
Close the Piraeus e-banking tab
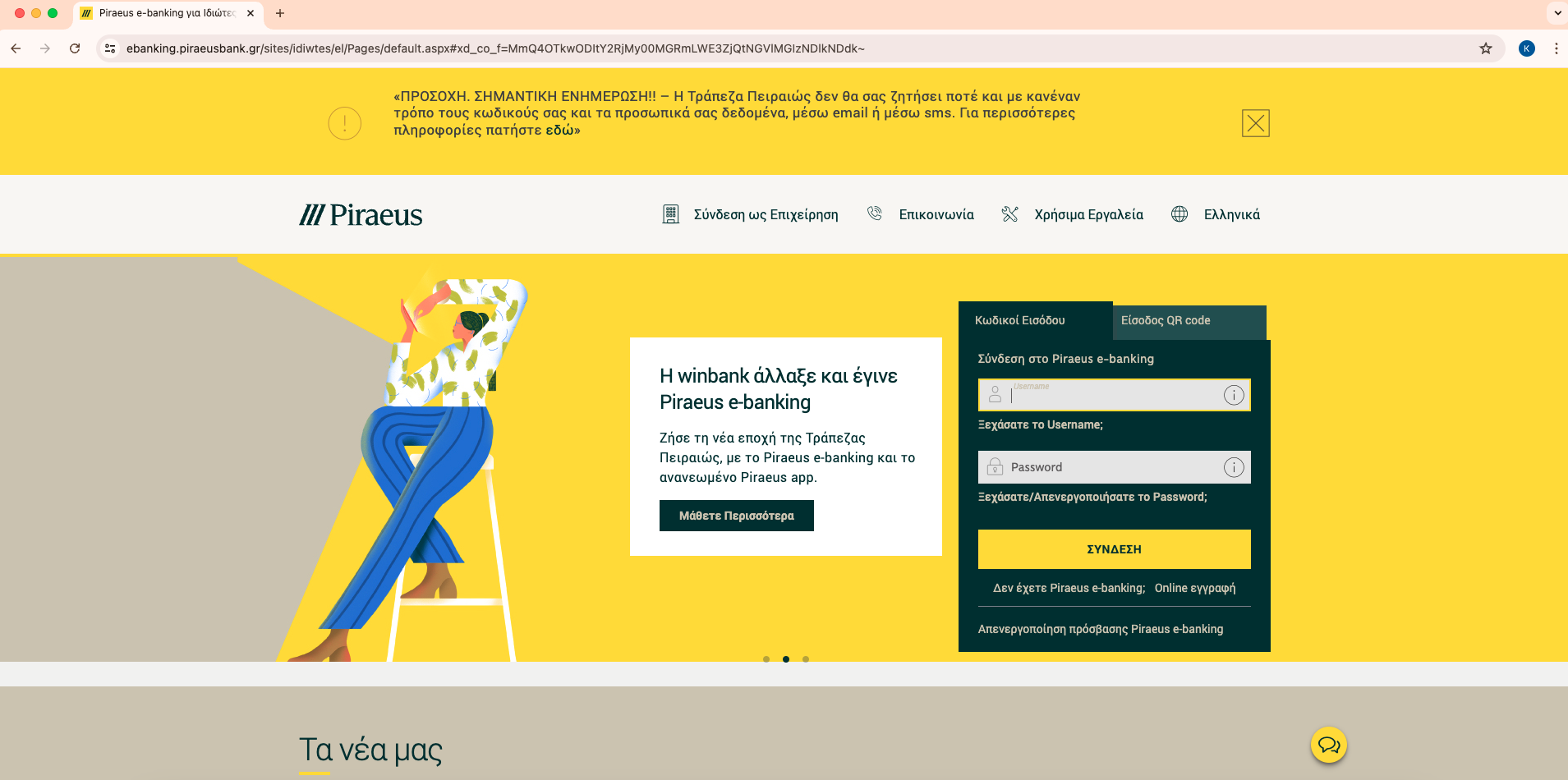(x=251, y=13)
